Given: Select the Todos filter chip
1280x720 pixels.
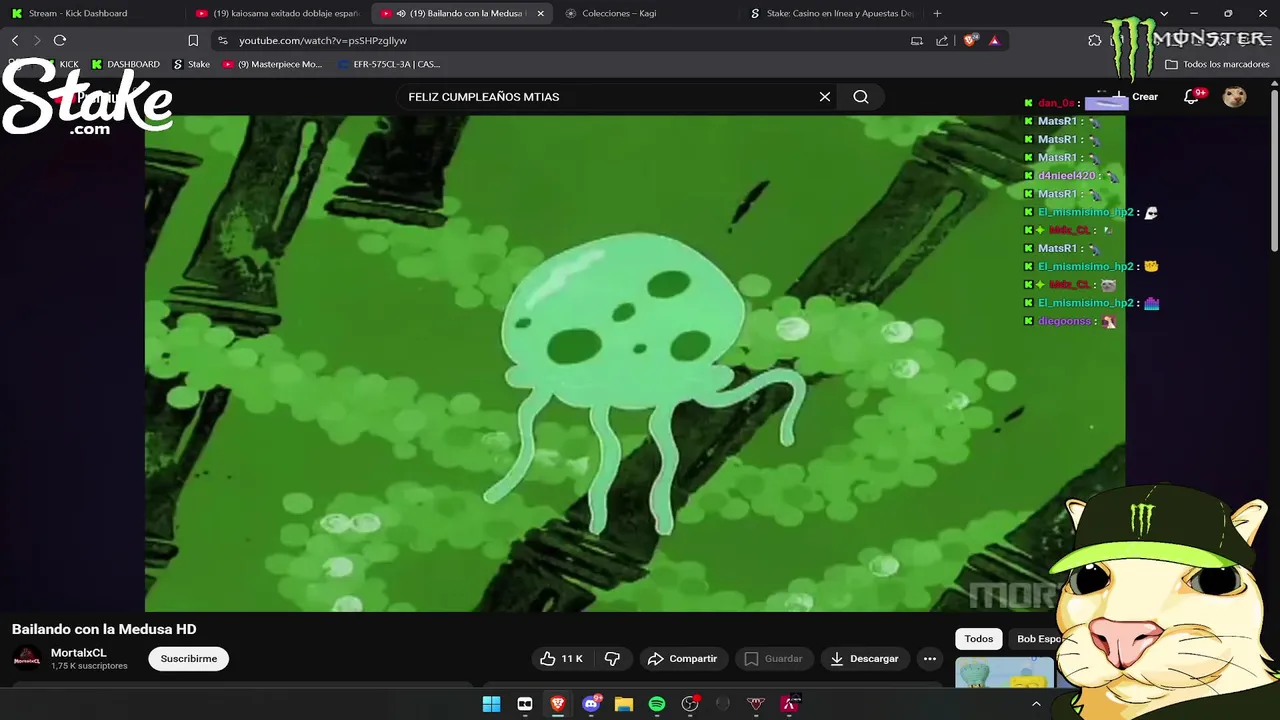Looking at the screenshot, I should point(979,639).
